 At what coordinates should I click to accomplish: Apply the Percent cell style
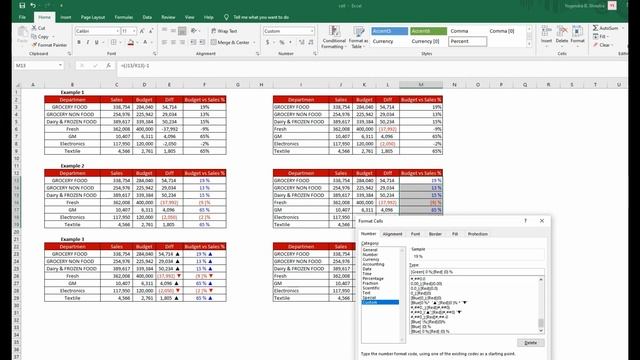tap(467, 41)
